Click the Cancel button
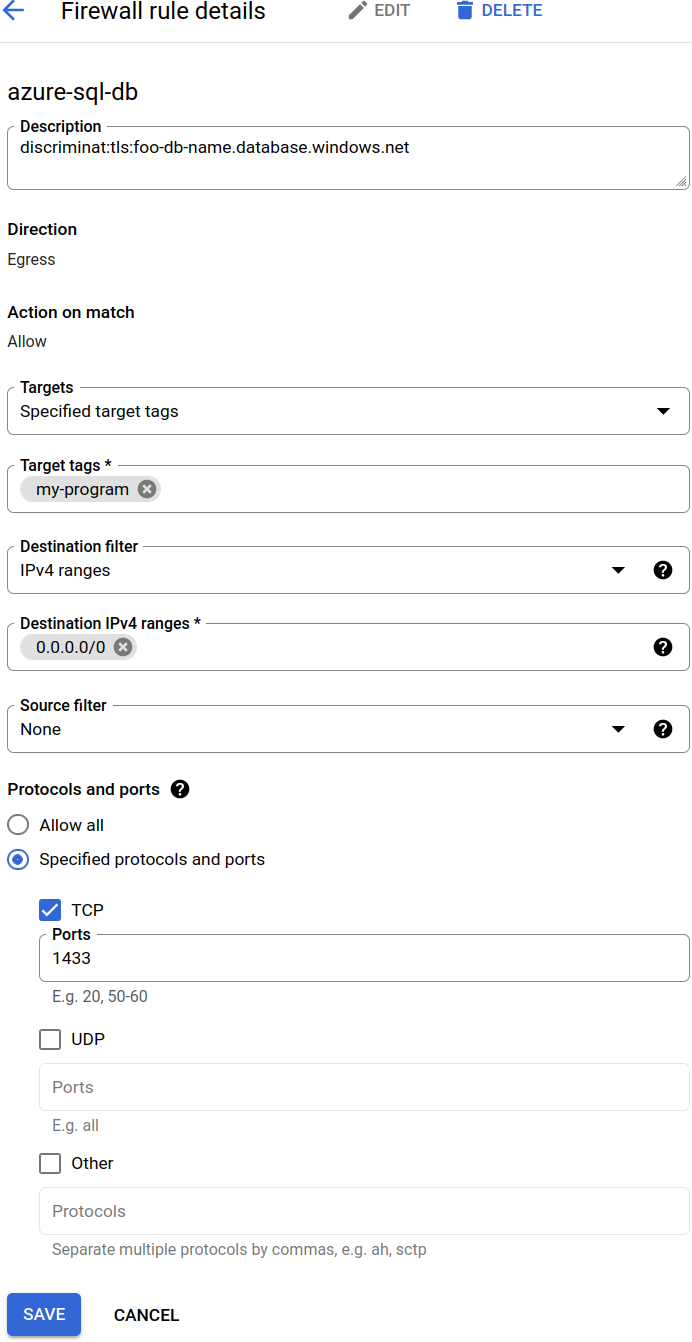The image size is (692, 1342). click(146, 1315)
